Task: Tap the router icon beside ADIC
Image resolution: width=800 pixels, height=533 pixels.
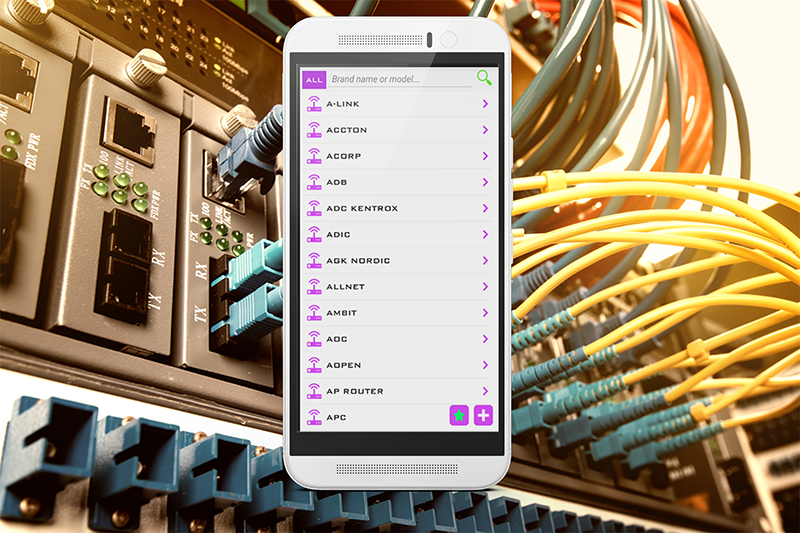Action: point(314,234)
